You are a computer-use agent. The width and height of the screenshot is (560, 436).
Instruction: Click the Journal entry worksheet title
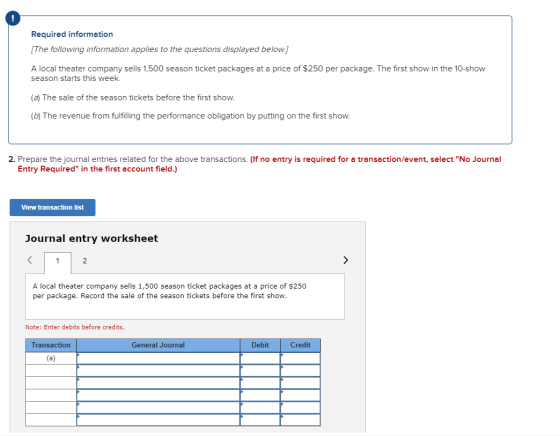[x=91, y=239]
